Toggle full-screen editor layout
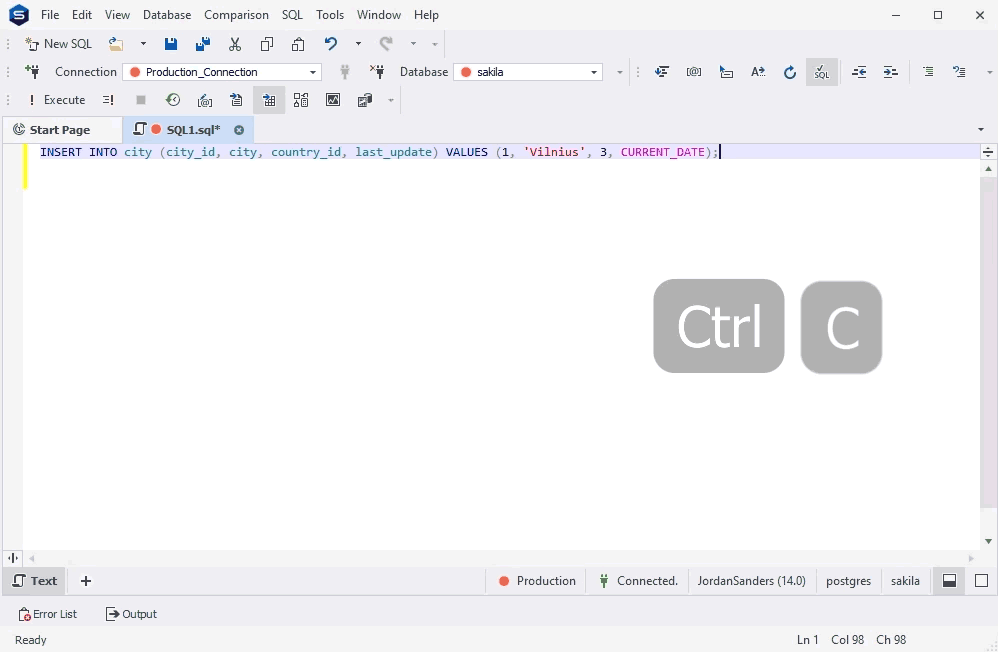This screenshot has height=652, width=998. point(981,580)
